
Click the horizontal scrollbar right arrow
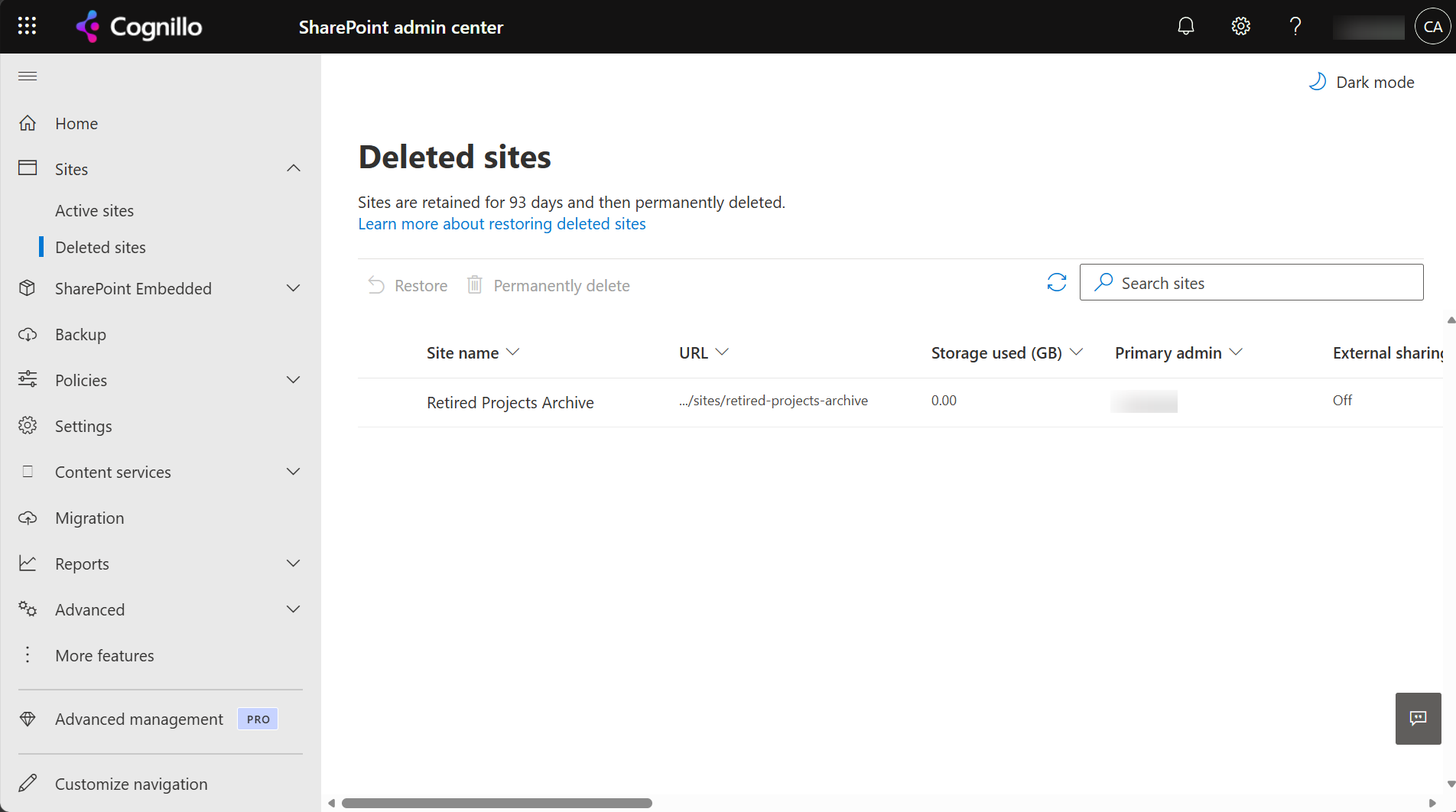pos(1432,803)
